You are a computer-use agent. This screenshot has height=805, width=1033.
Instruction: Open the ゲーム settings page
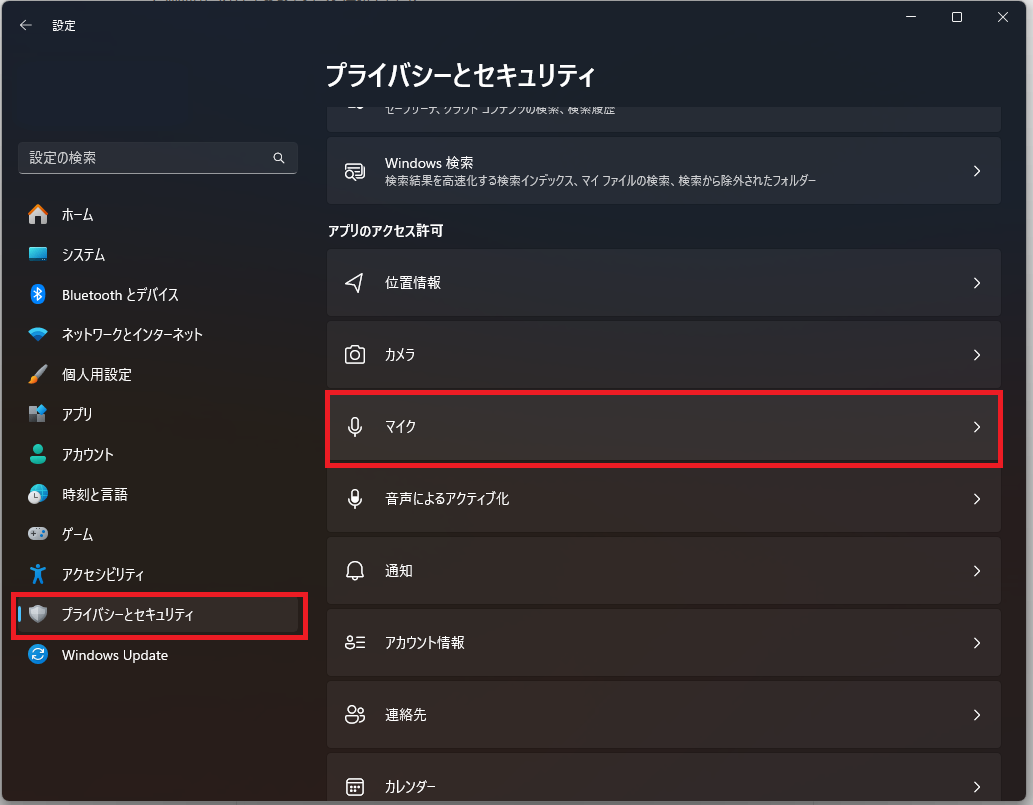pos(157,534)
